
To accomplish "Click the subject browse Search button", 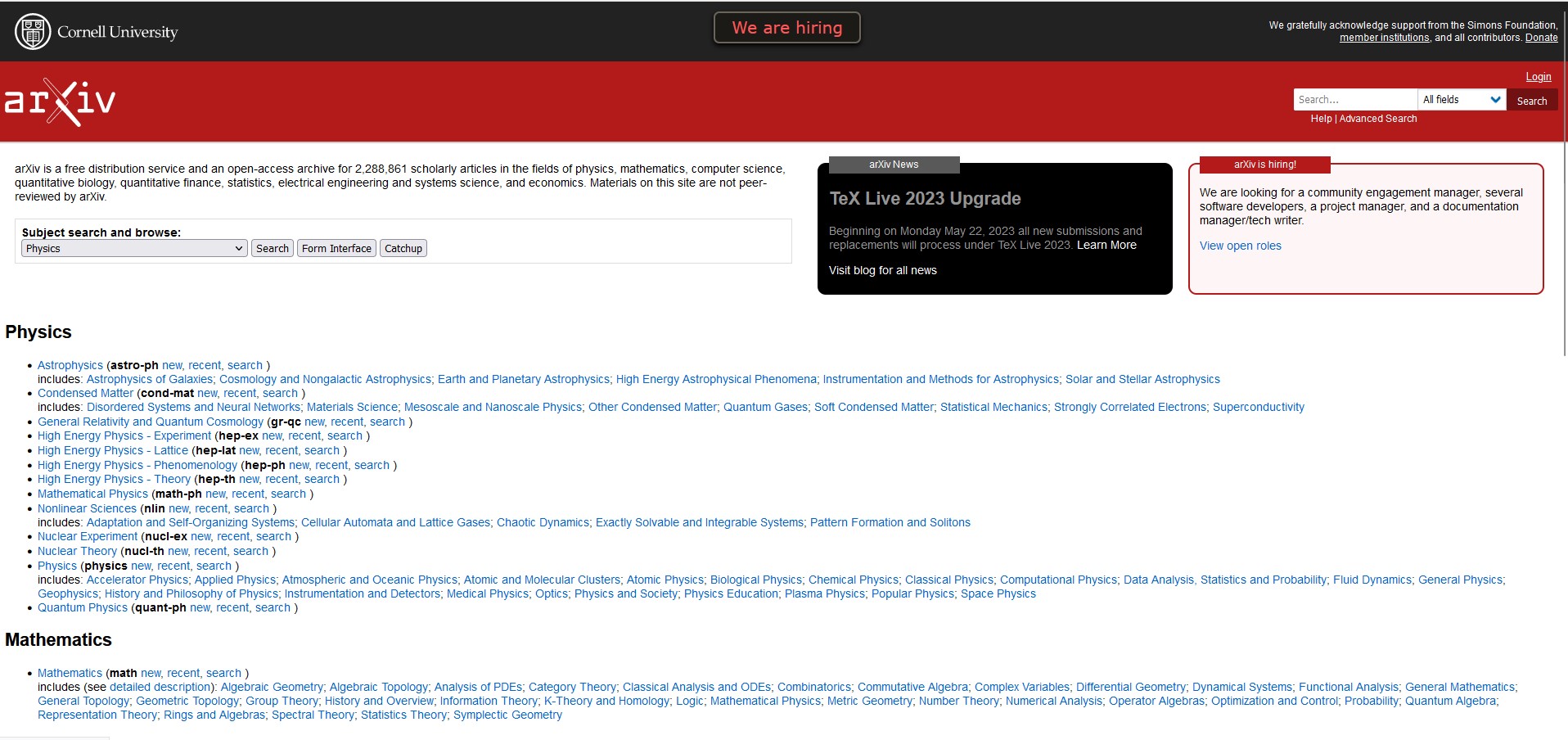I will [x=273, y=249].
